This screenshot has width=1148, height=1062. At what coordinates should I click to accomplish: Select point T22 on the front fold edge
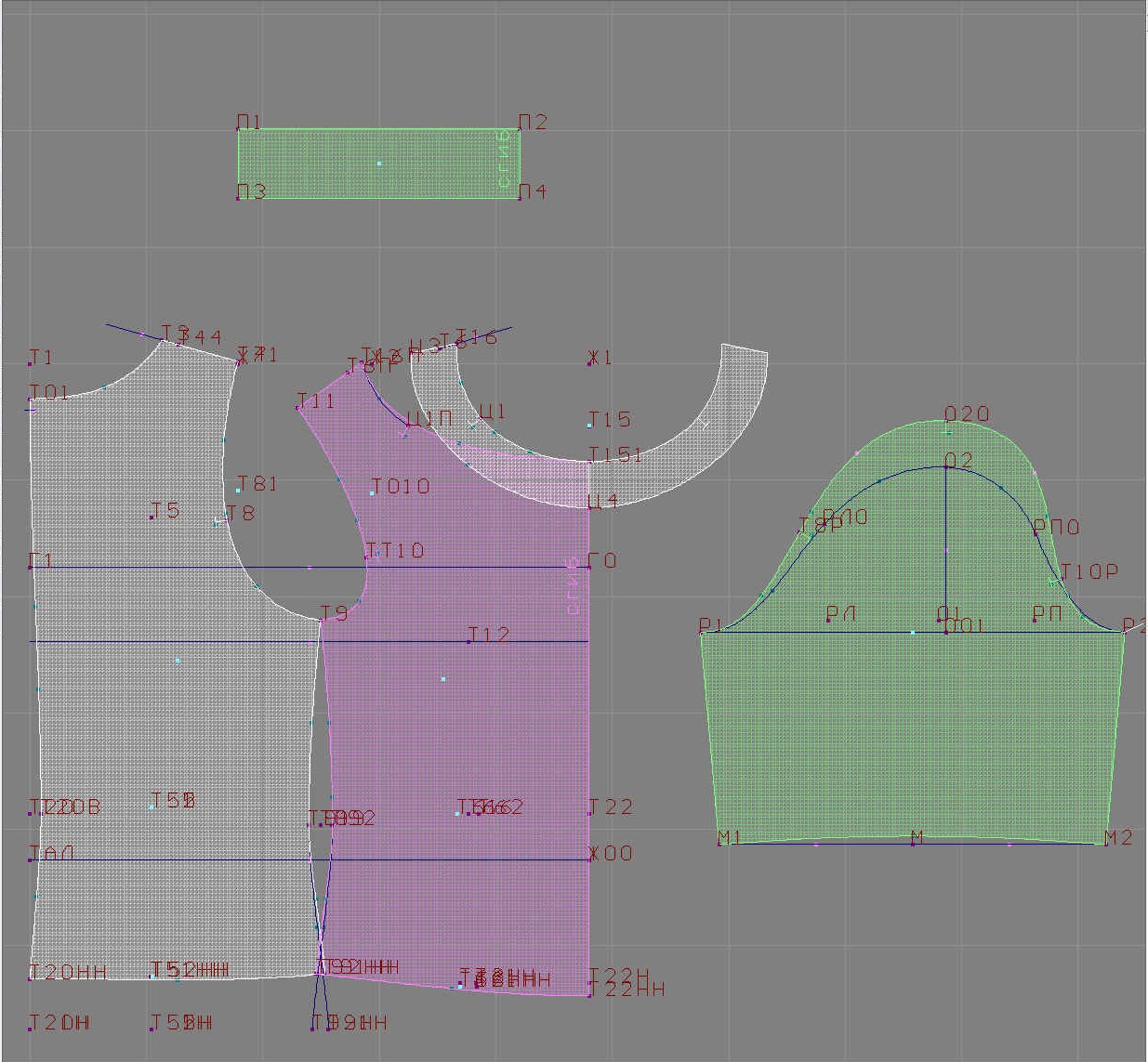coord(590,813)
